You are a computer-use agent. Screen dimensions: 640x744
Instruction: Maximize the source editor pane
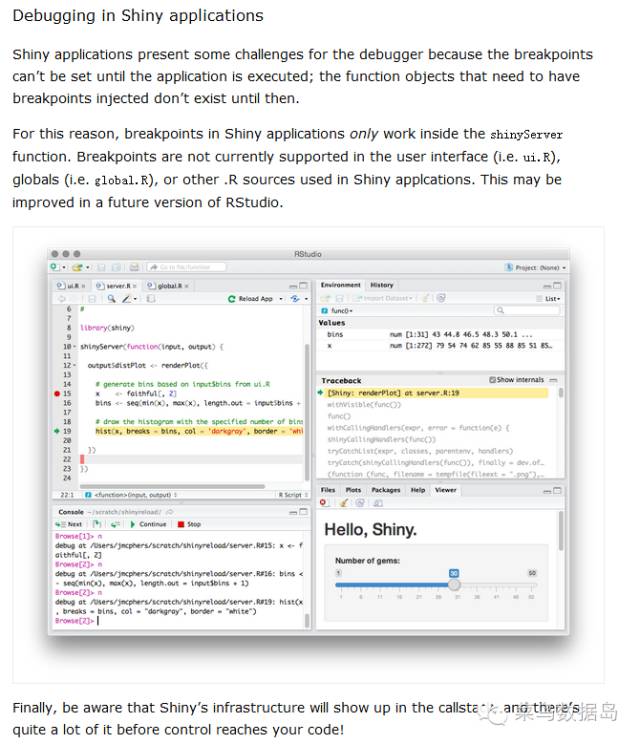(304, 286)
